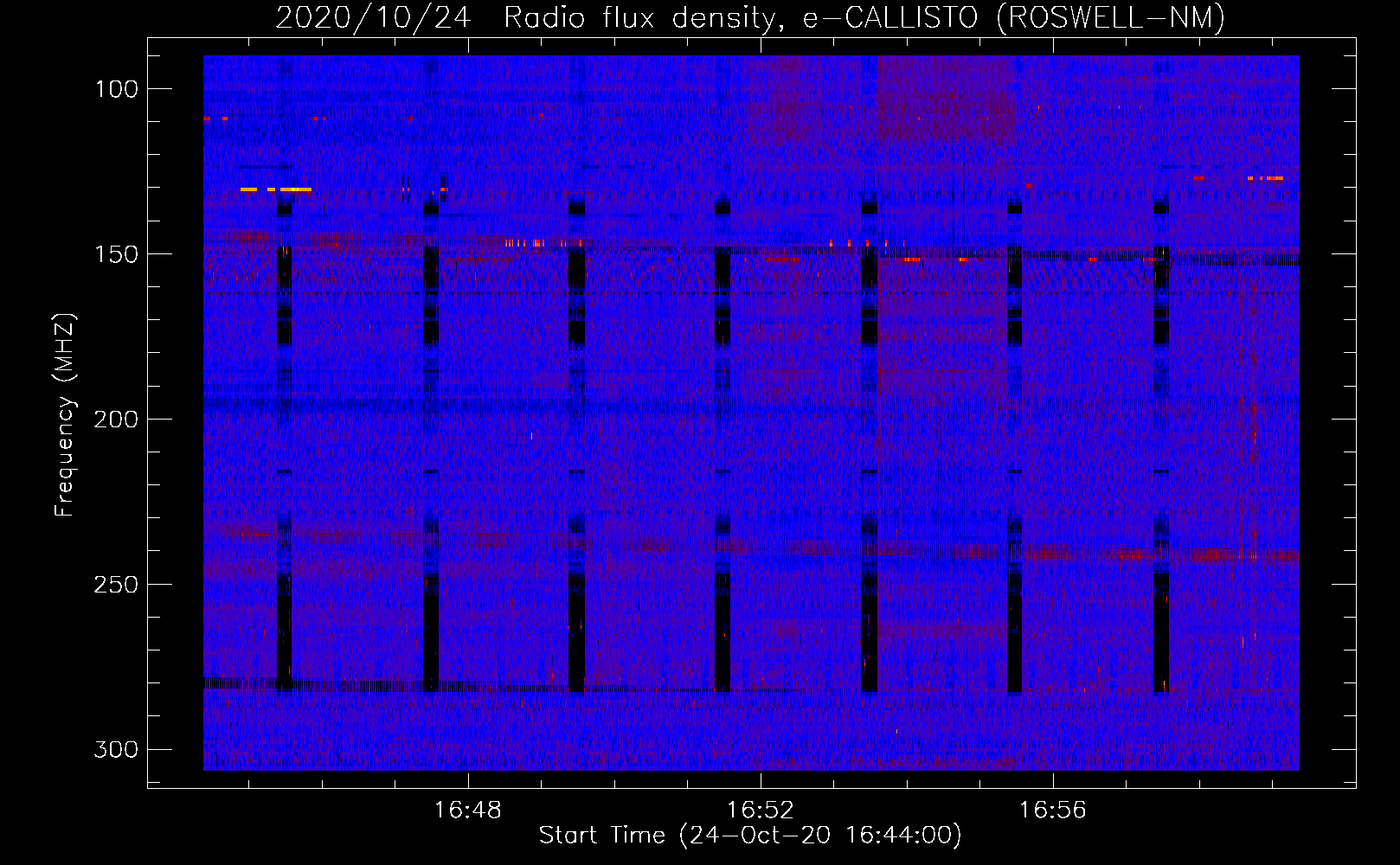Screen dimensions: 1400x865
Task: Select the "Frequency (MHZ)" y-axis label
Action: (x=65, y=415)
